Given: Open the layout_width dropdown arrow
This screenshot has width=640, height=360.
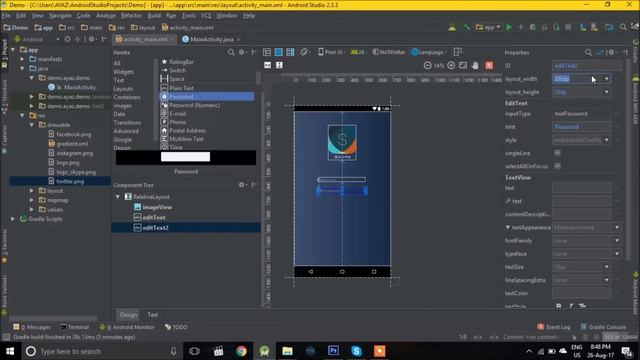Looking at the screenshot, I should click(x=607, y=79).
